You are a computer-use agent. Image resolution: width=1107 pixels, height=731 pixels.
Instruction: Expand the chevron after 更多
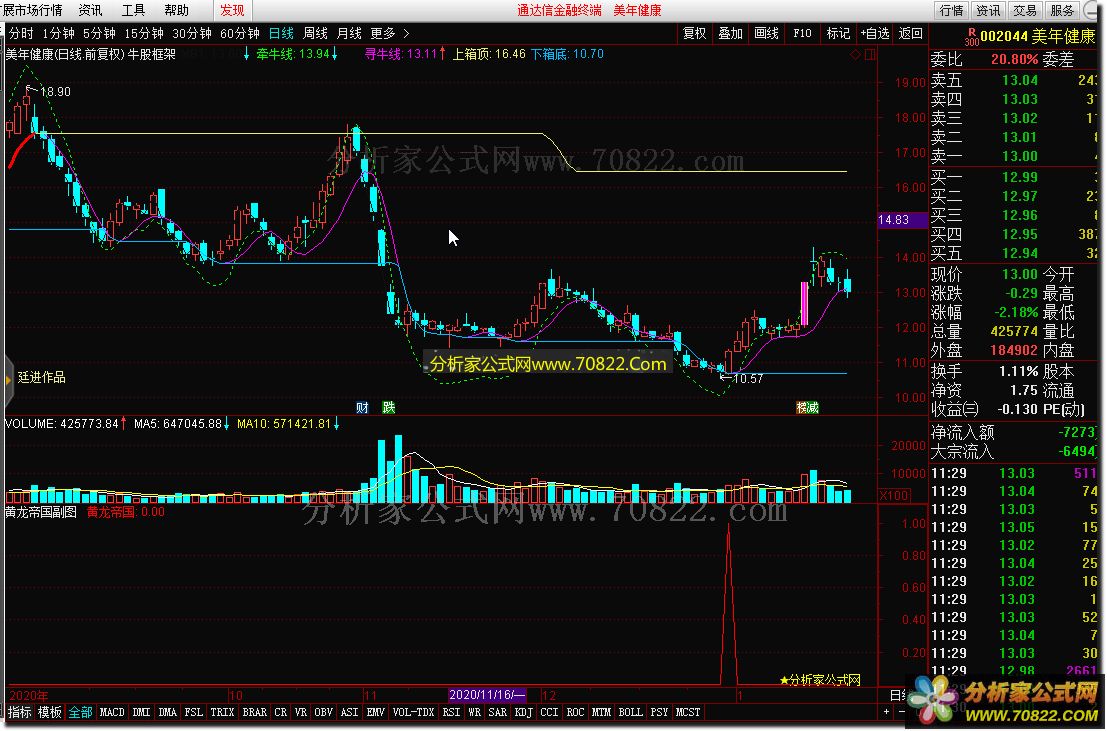click(x=406, y=33)
